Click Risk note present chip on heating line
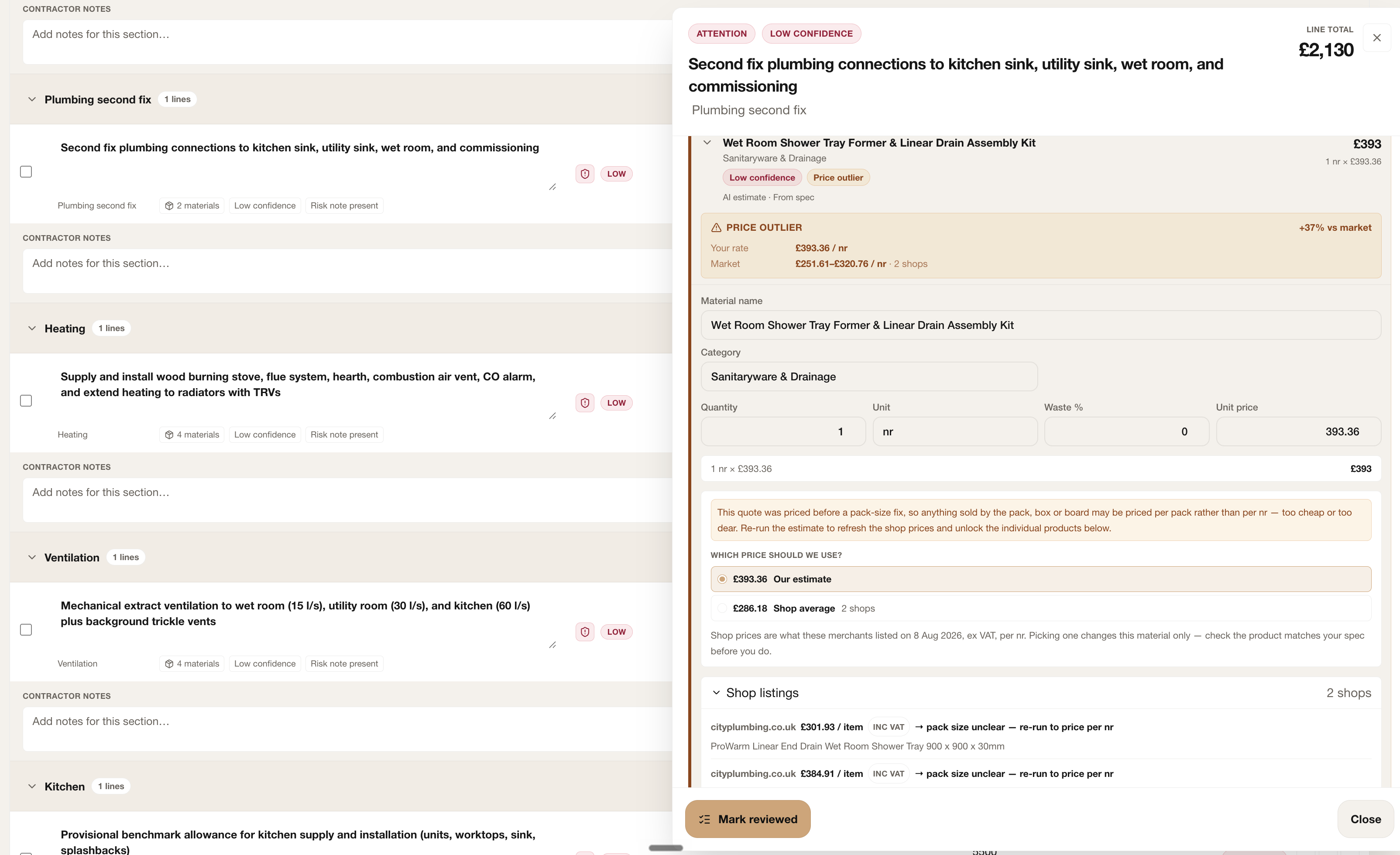 pyautogui.click(x=344, y=434)
